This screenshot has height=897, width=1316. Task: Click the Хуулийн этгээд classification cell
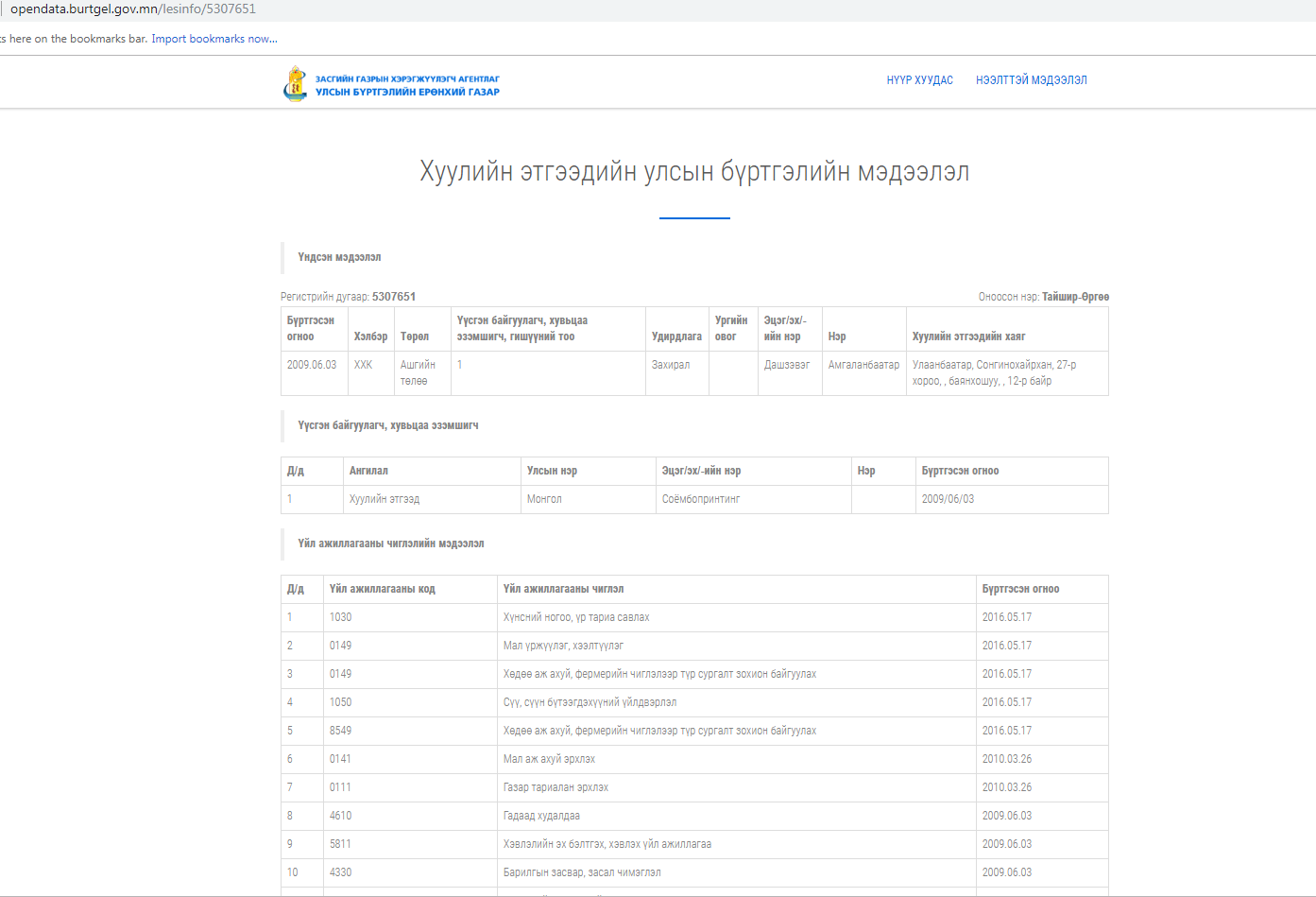pos(385,499)
